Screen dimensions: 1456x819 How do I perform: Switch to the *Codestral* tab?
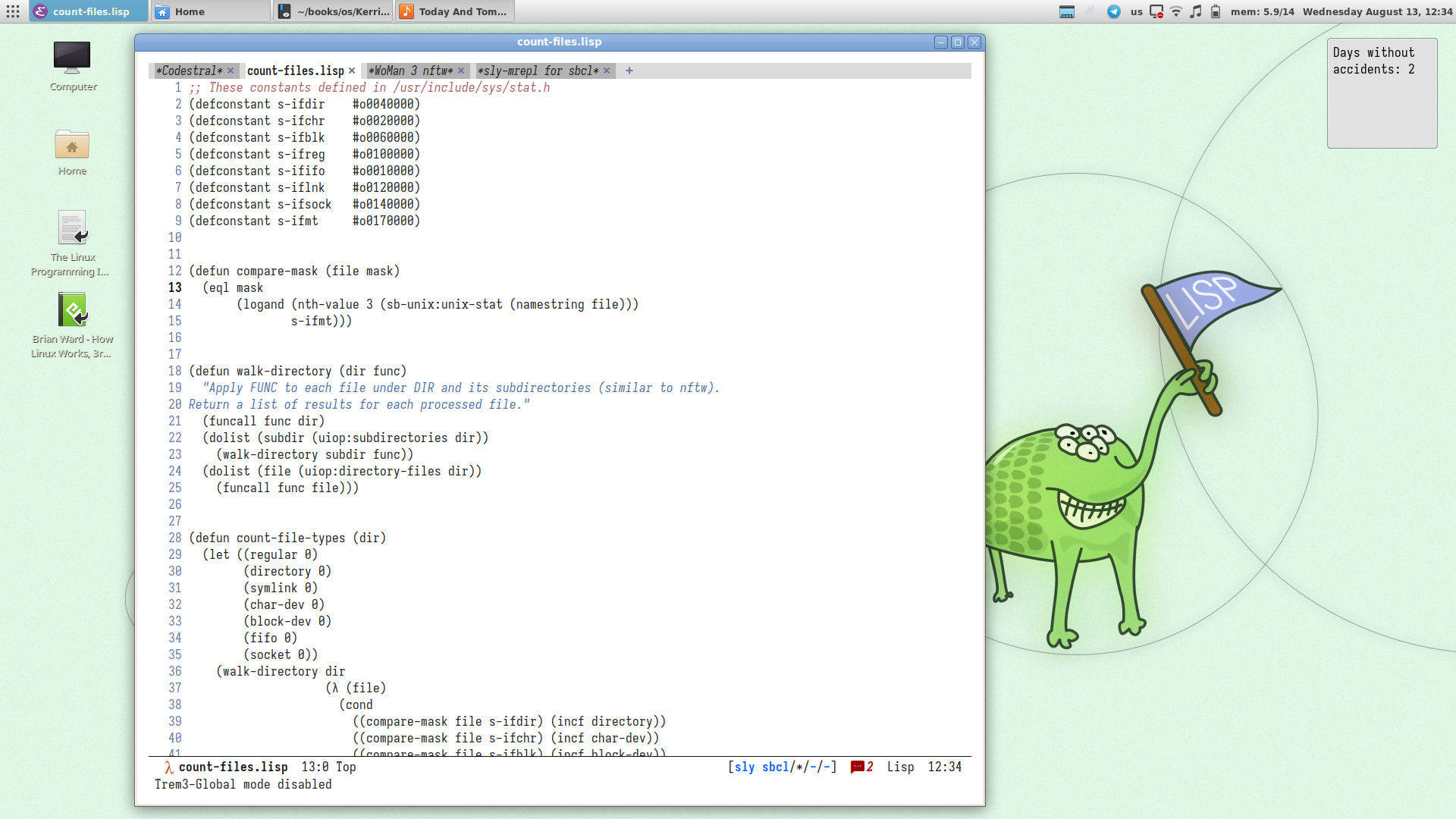click(190, 71)
